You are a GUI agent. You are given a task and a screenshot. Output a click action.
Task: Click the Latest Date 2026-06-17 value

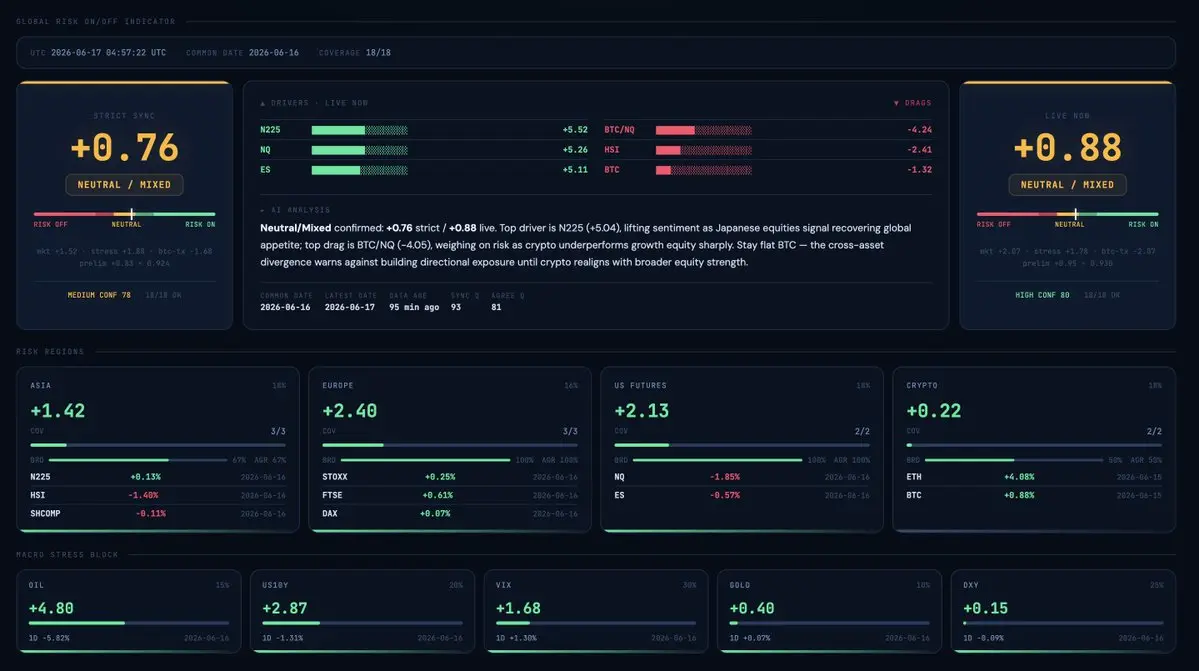point(349,307)
